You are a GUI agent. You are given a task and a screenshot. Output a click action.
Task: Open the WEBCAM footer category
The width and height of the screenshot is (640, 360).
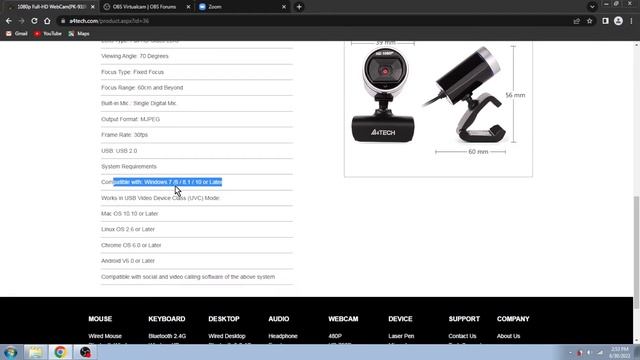(343, 319)
